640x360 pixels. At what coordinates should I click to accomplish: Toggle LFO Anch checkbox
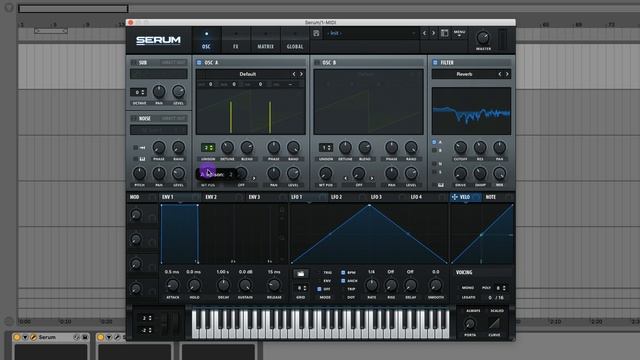343,281
